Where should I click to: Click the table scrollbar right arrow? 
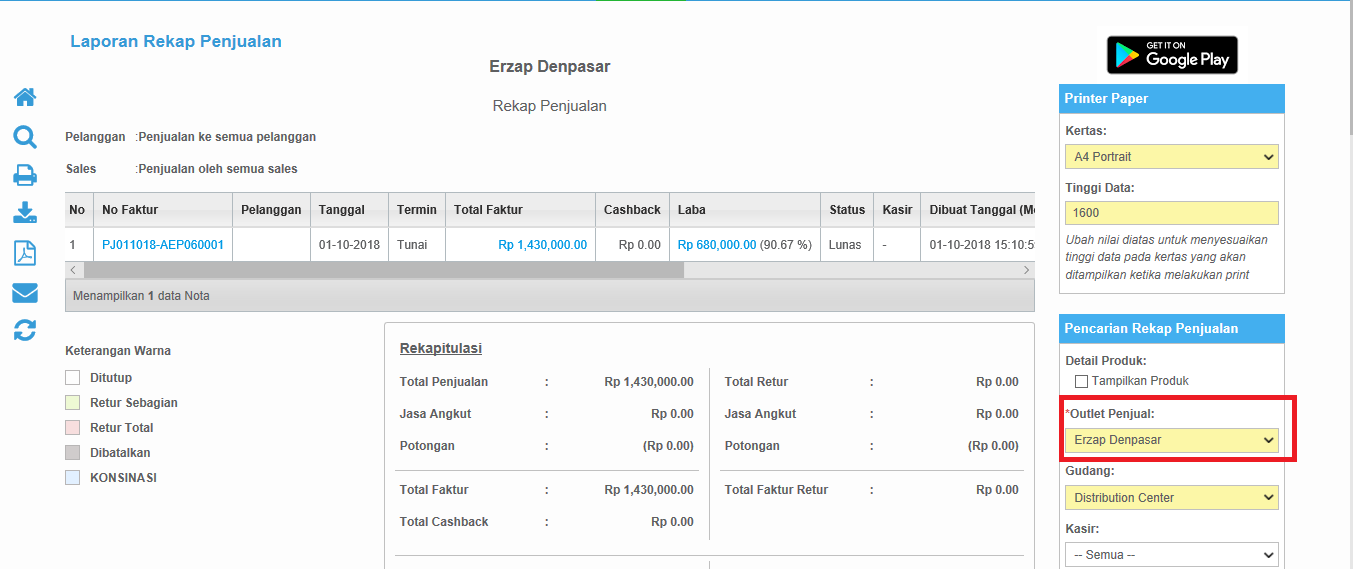pyautogui.click(x=1026, y=270)
